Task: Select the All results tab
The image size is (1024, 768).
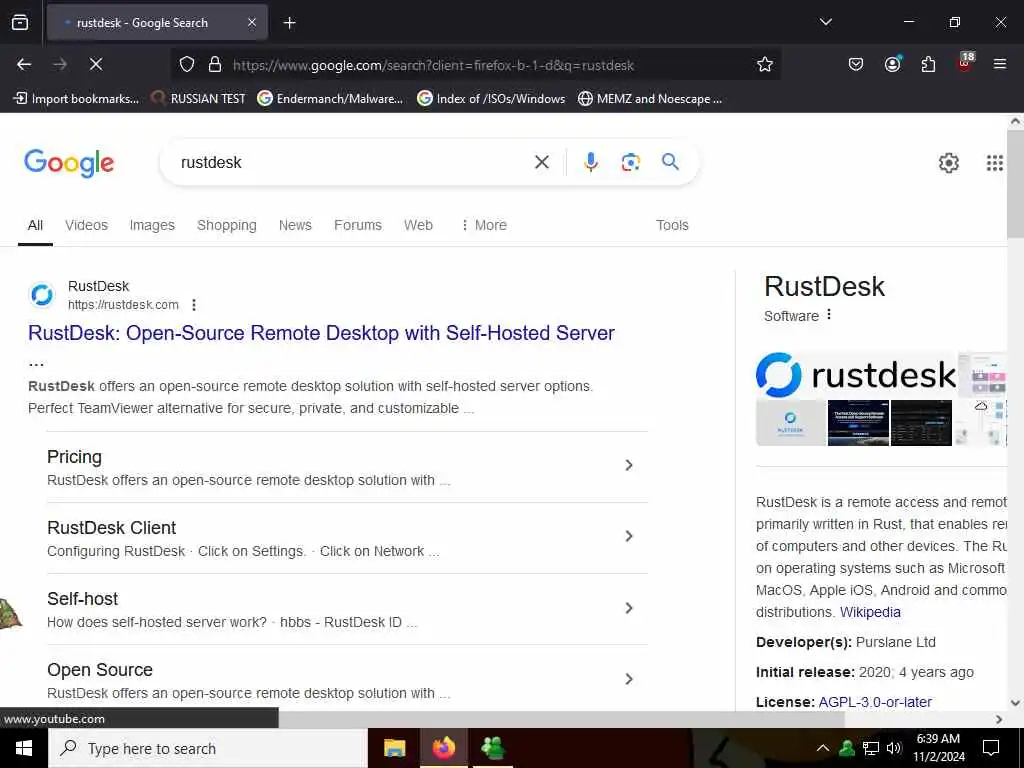Action: pyautogui.click(x=35, y=225)
